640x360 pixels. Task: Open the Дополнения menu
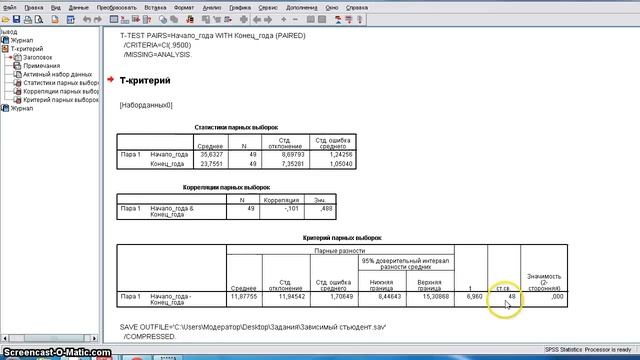pos(301,7)
